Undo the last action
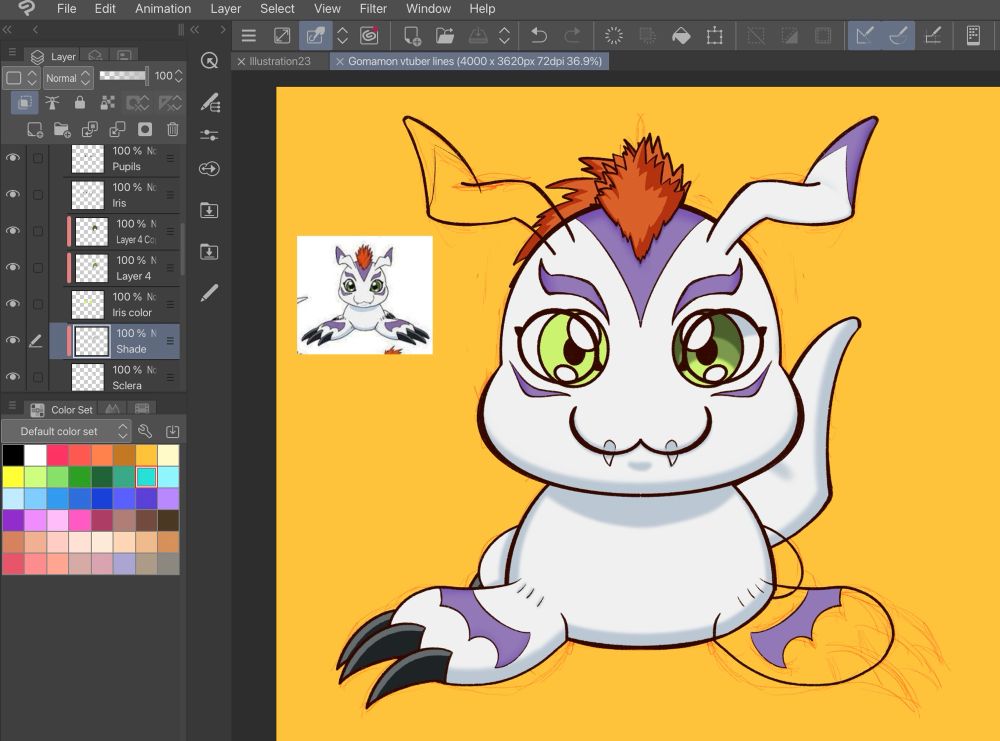 [x=539, y=36]
